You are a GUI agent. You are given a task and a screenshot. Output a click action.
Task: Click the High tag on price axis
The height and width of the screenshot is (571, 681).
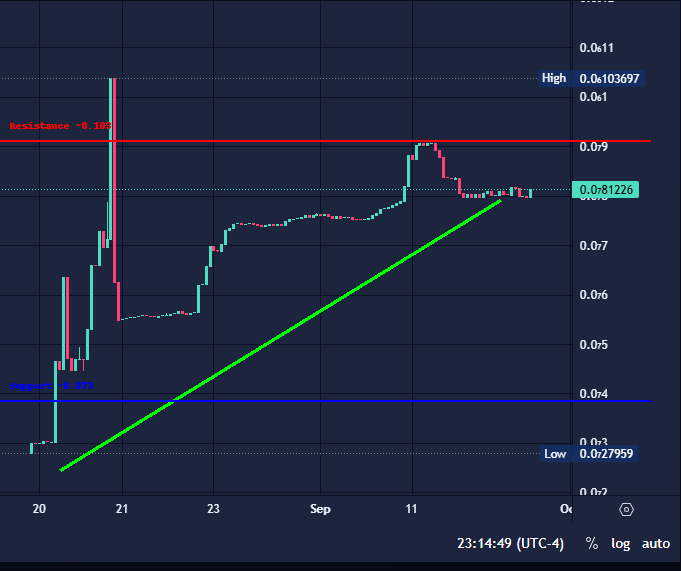[554, 78]
